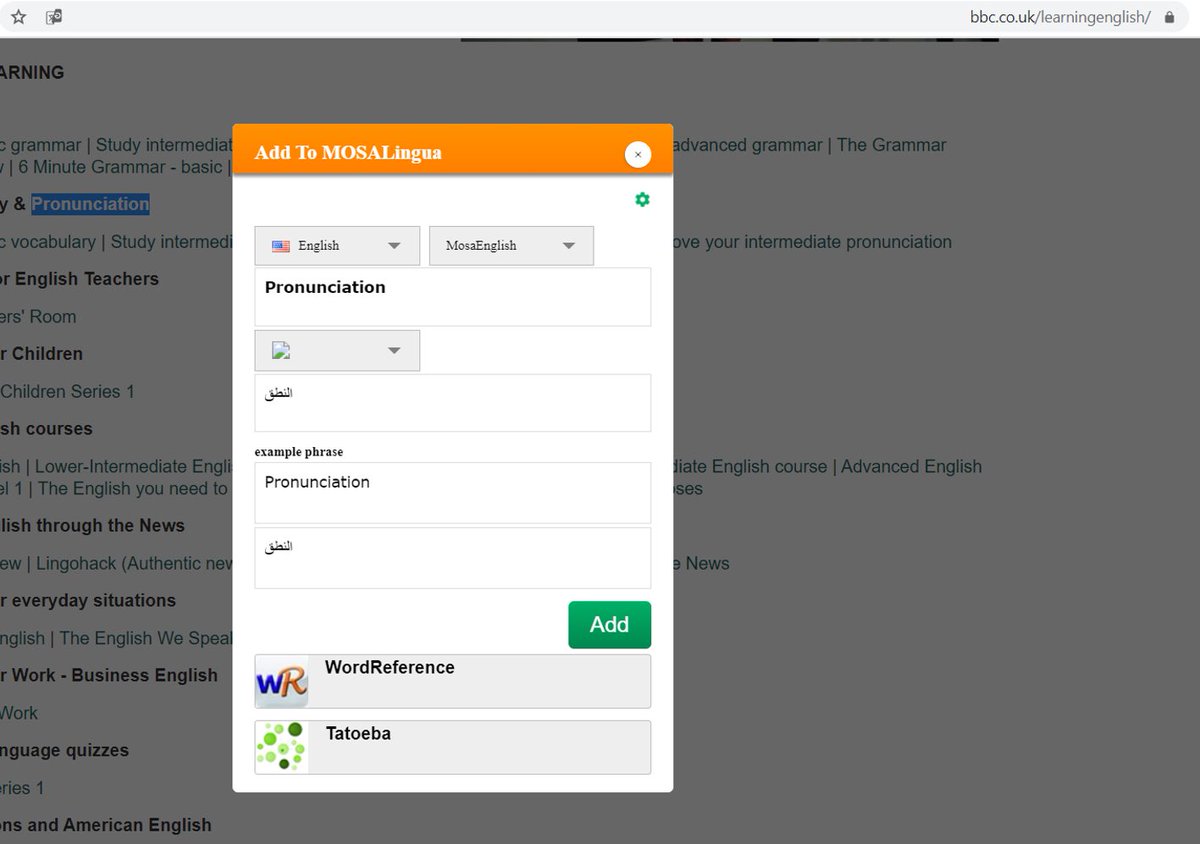The image size is (1200, 844).
Task: Click 'English through the News' heading
Action: click(x=92, y=526)
